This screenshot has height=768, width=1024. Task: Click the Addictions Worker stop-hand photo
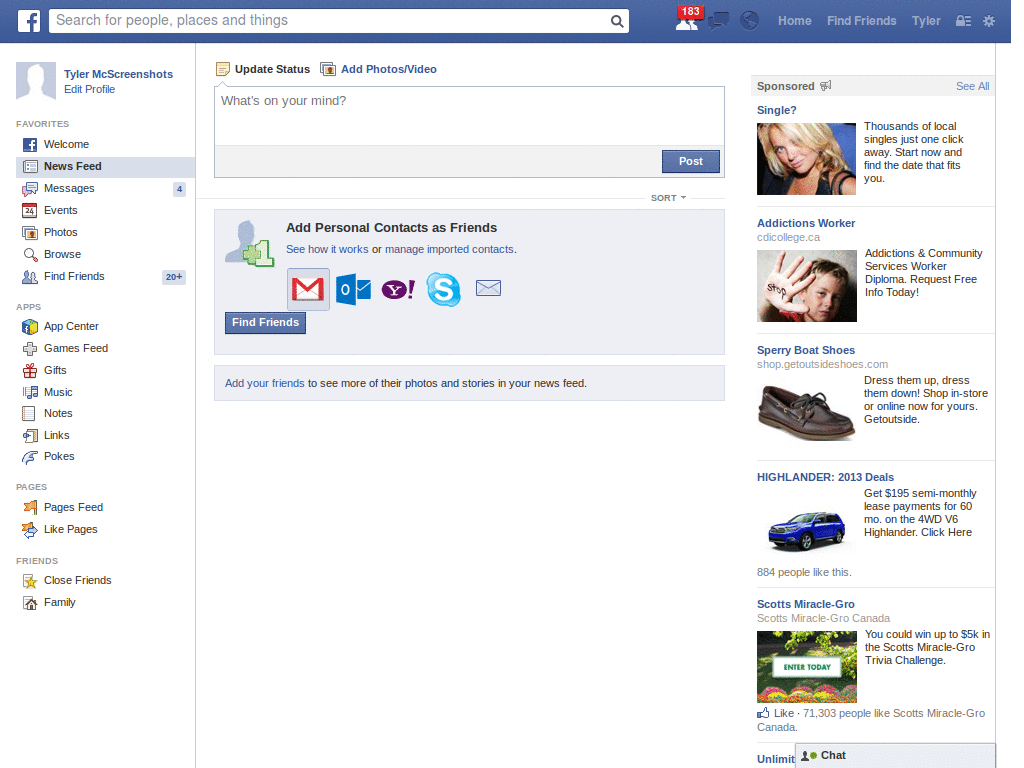coord(807,286)
